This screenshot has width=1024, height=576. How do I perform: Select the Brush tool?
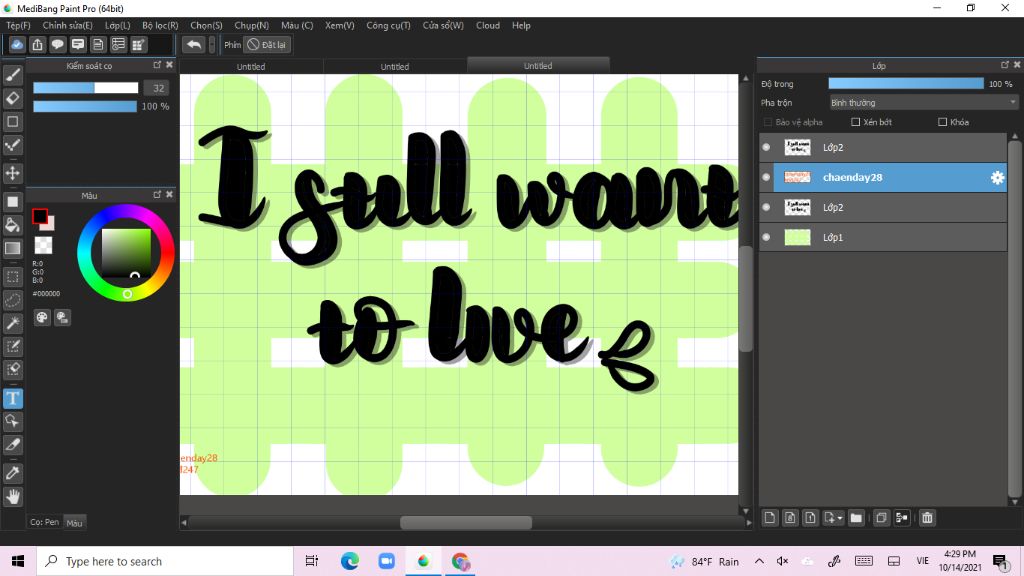pyautogui.click(x=13, y=75)
